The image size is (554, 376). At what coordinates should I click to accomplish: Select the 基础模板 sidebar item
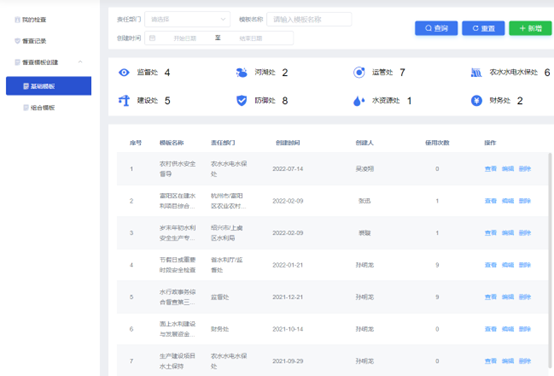coord(48,86)
